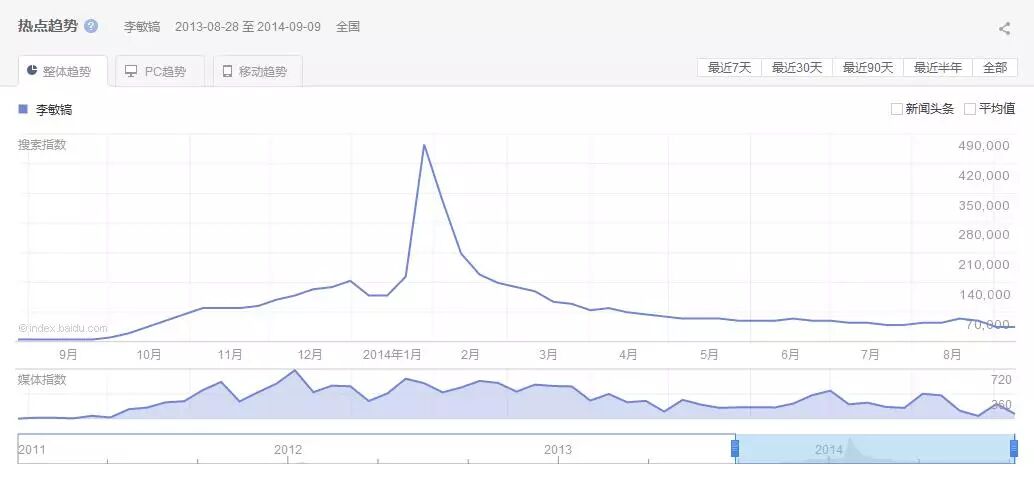Click the phone icon on 移动趋势 tab

[228, 71]
